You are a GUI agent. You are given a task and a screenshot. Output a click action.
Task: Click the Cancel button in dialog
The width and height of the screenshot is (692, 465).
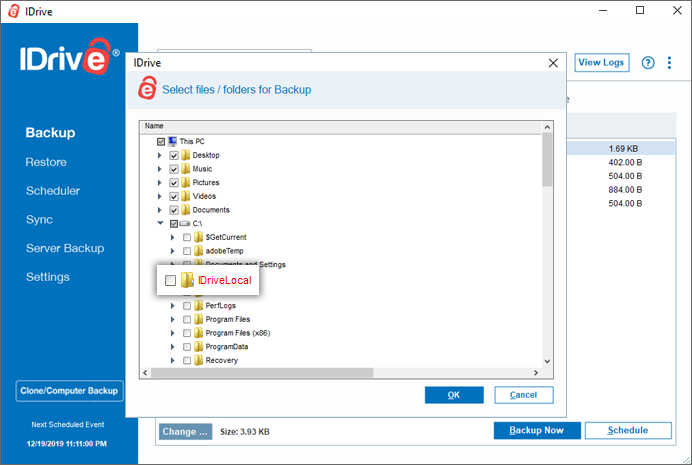[x=523, y=395]
